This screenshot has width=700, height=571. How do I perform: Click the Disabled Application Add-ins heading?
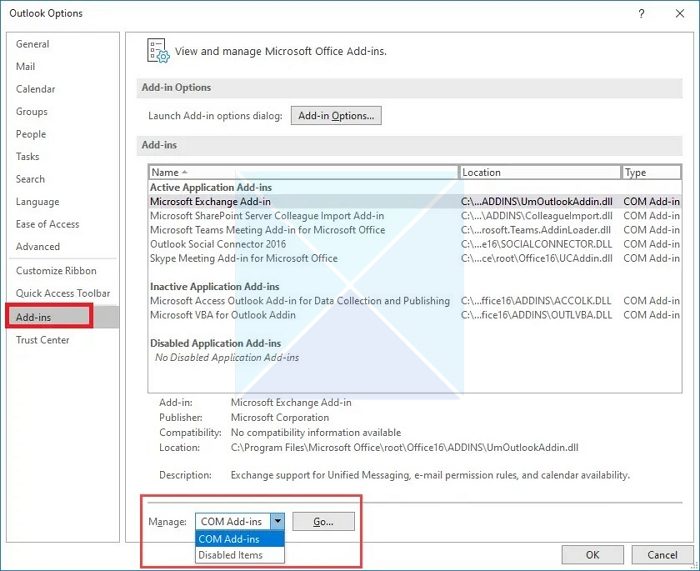[216, 343]
